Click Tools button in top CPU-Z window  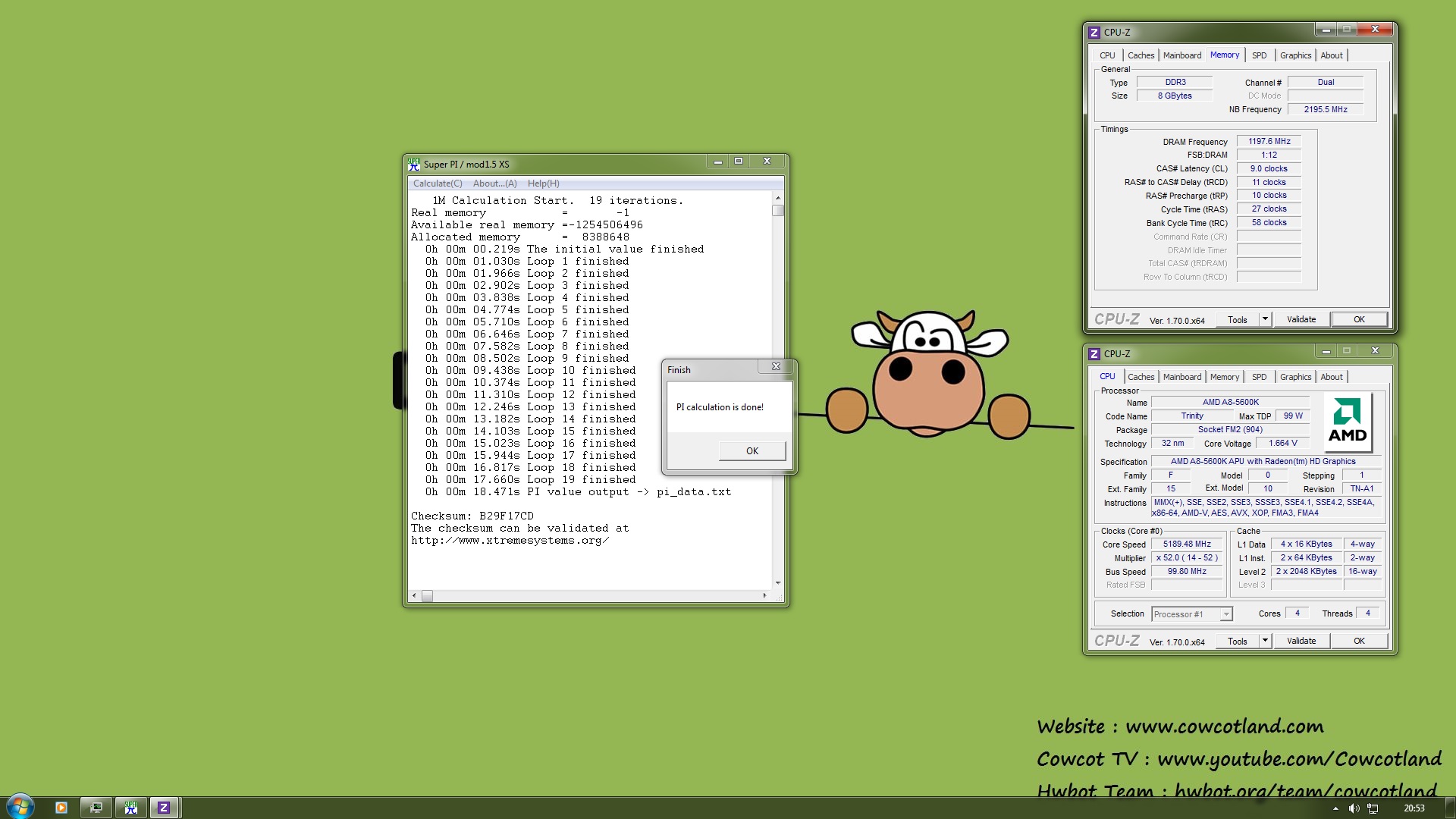tap(1238, 320)
